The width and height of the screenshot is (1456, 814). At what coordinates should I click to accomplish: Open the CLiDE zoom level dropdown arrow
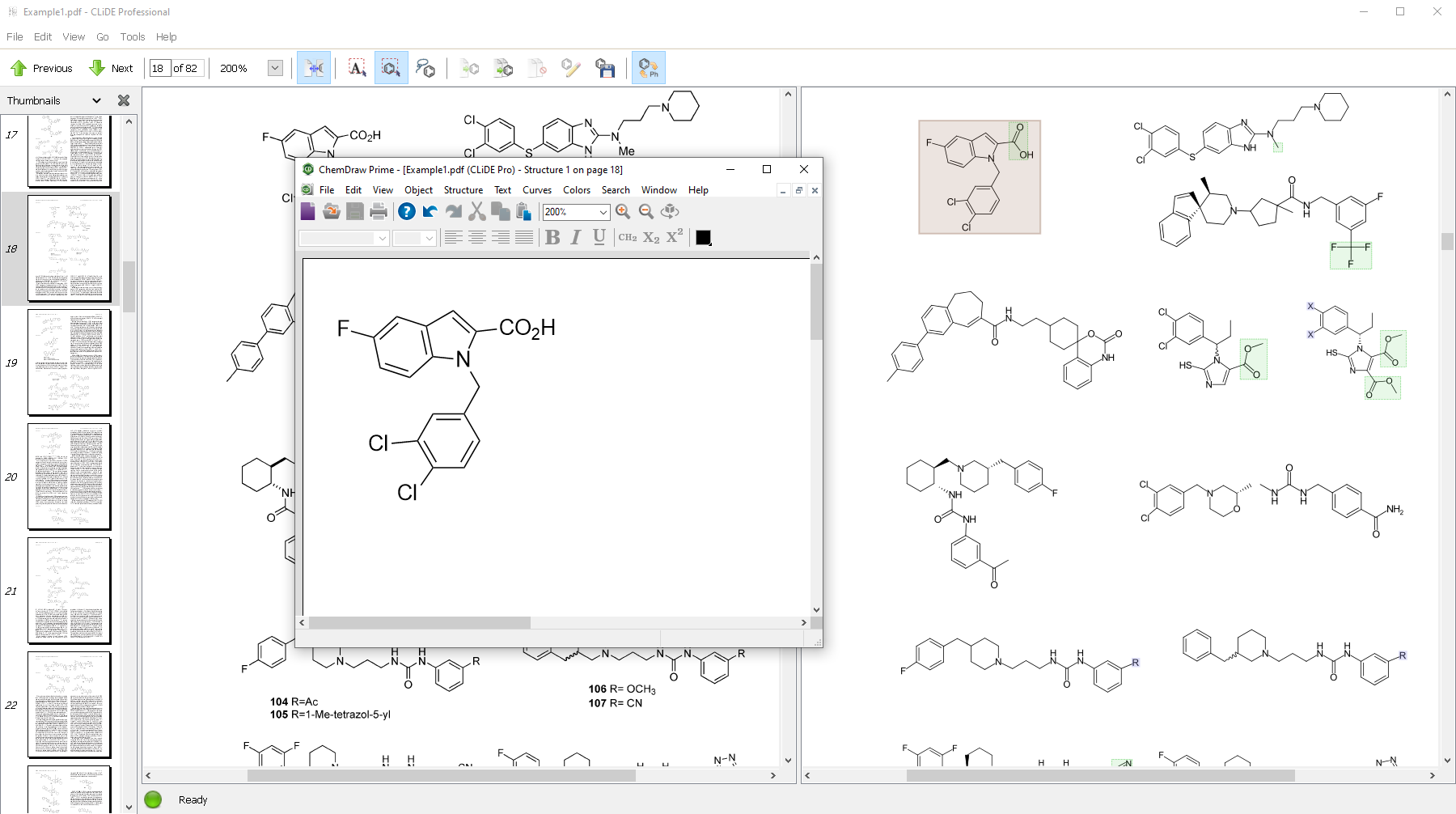pyautogui.click(x=275, y=68)
